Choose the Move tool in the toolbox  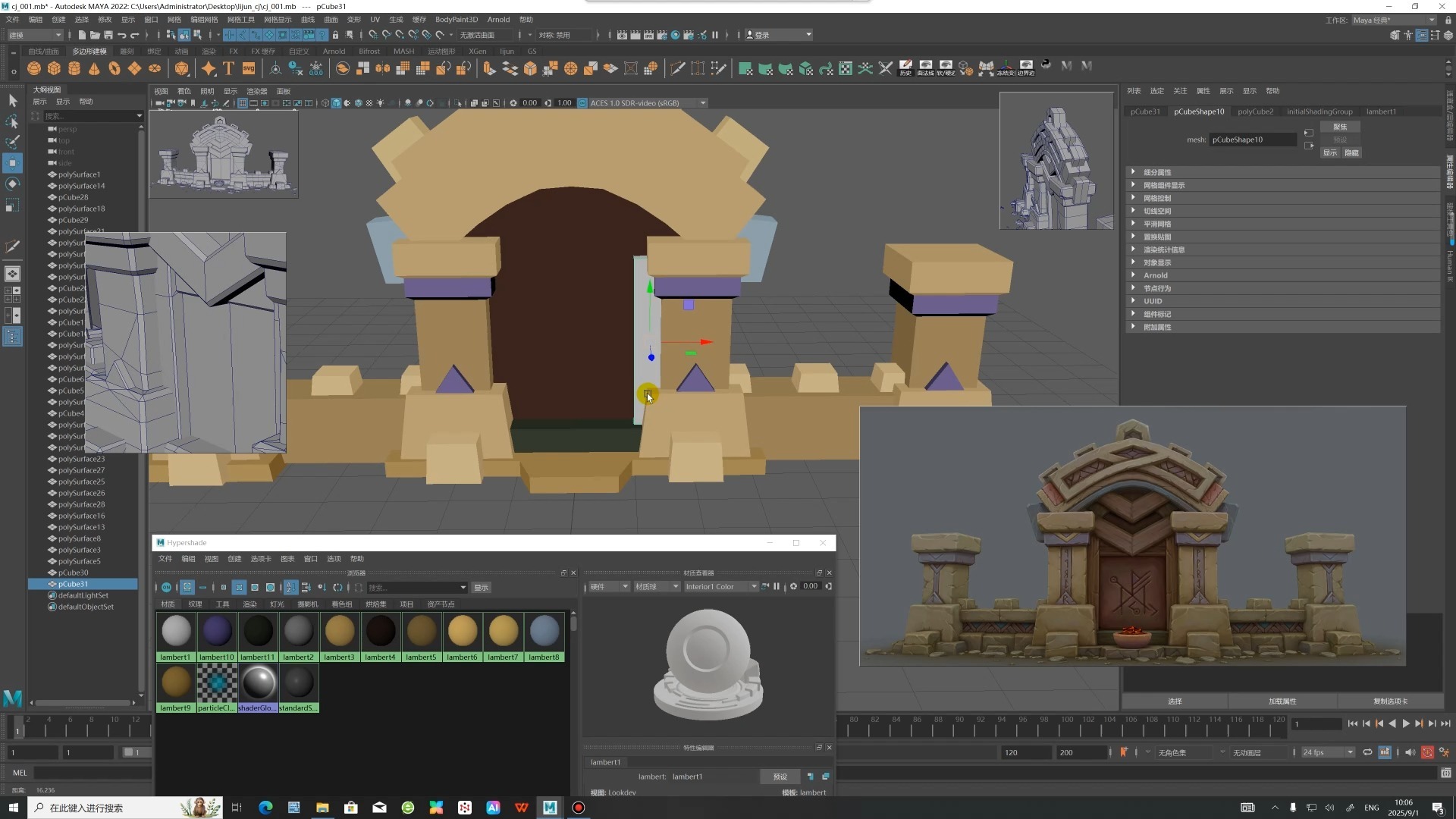[13, 162]
